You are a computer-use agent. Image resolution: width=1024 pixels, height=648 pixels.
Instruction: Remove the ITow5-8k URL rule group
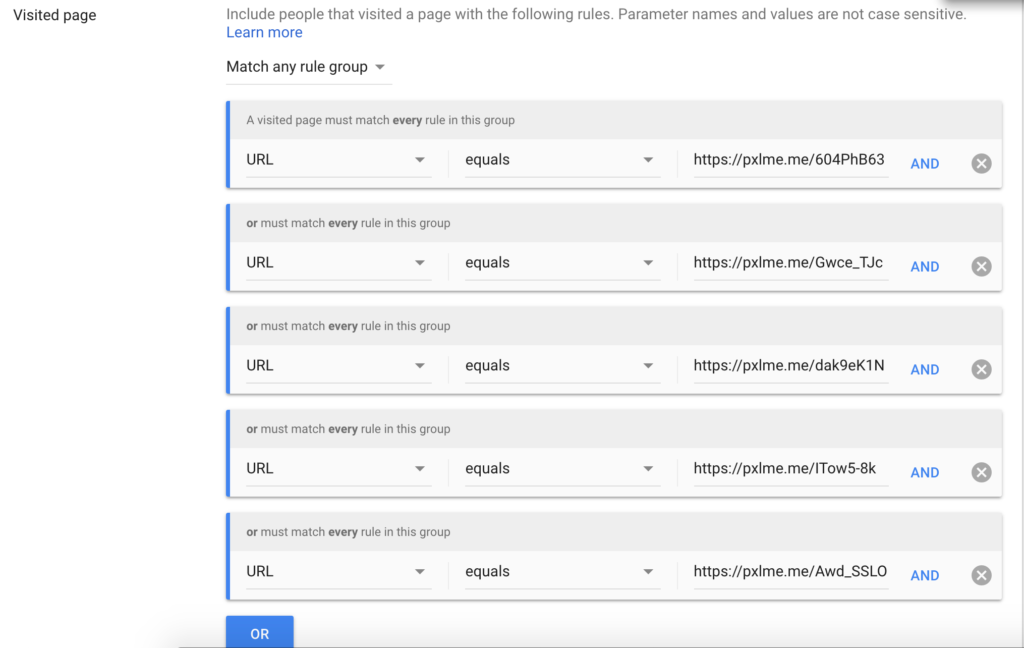click(981, 473)
